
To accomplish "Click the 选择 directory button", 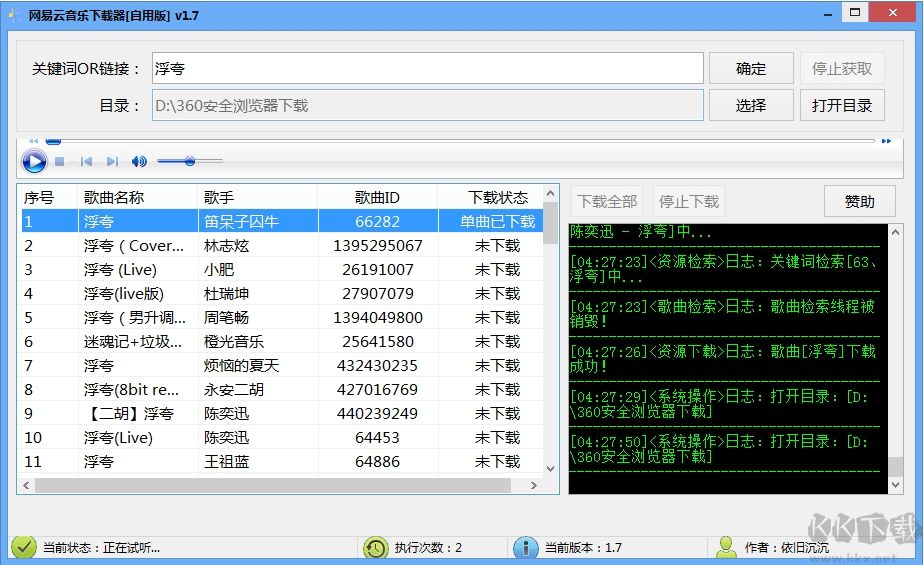I will tap(751, 105).
